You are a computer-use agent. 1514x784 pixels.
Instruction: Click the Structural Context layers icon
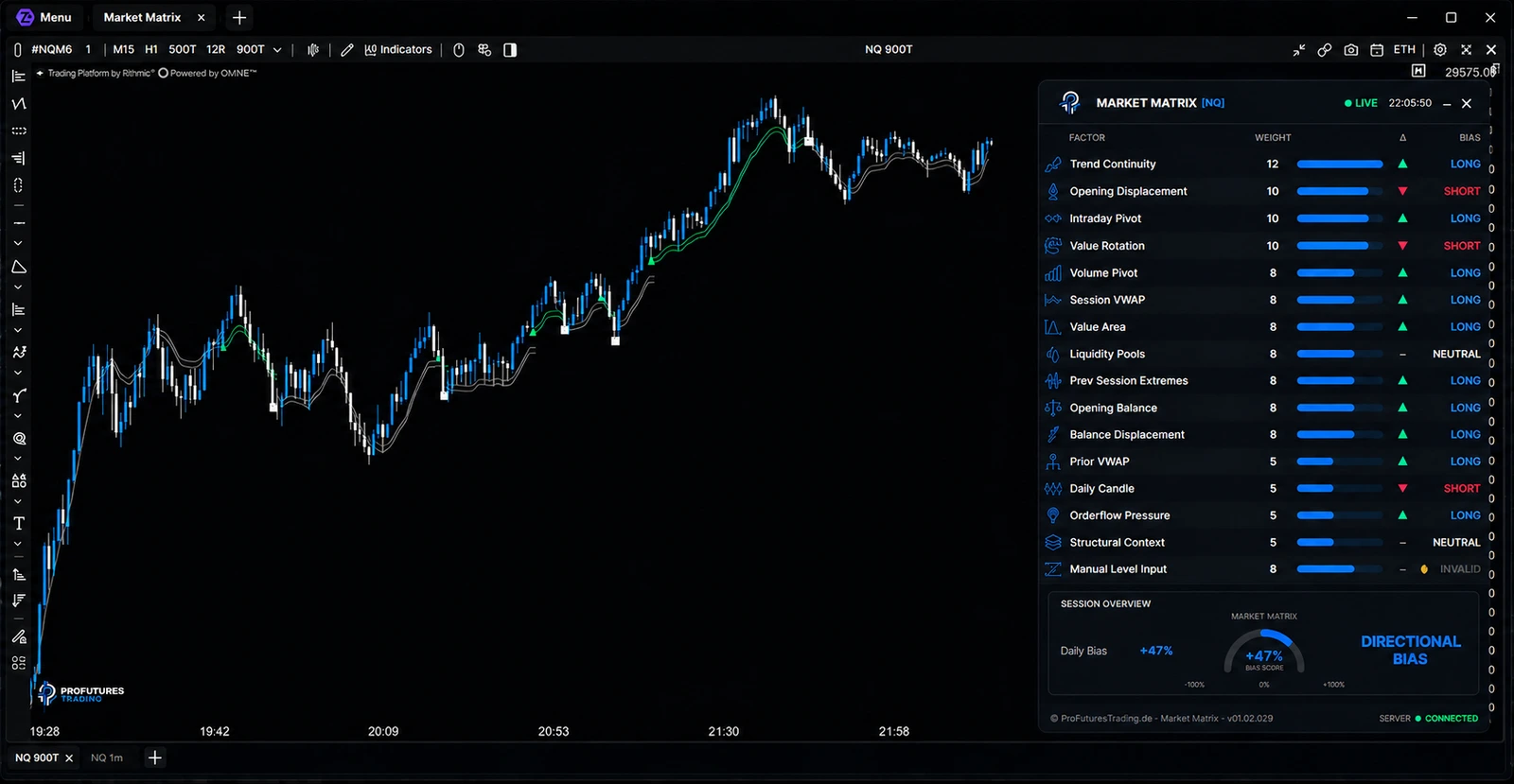tap(1053, 543)
